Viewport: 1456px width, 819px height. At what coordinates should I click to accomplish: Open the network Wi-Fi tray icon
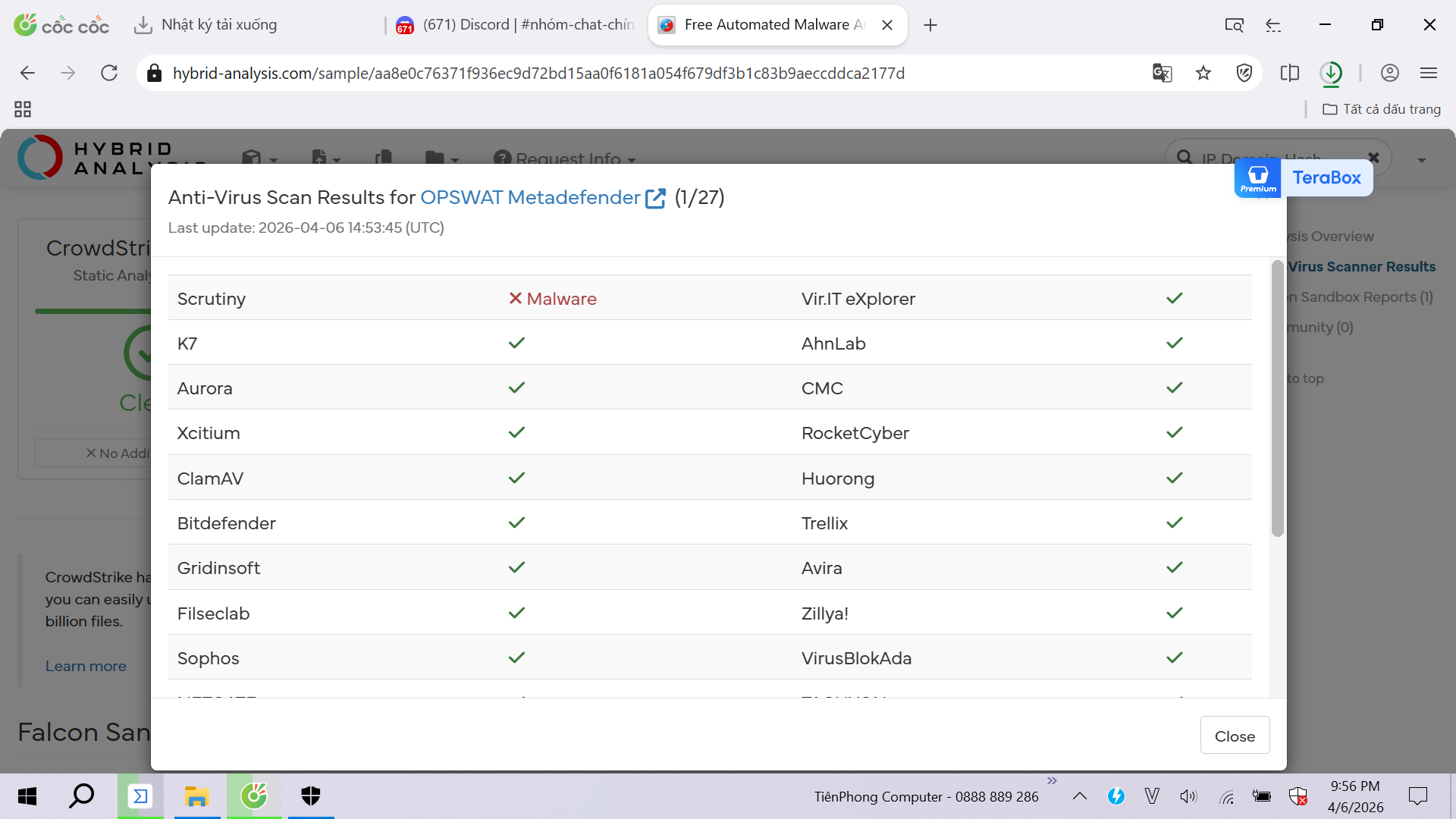1227,796
